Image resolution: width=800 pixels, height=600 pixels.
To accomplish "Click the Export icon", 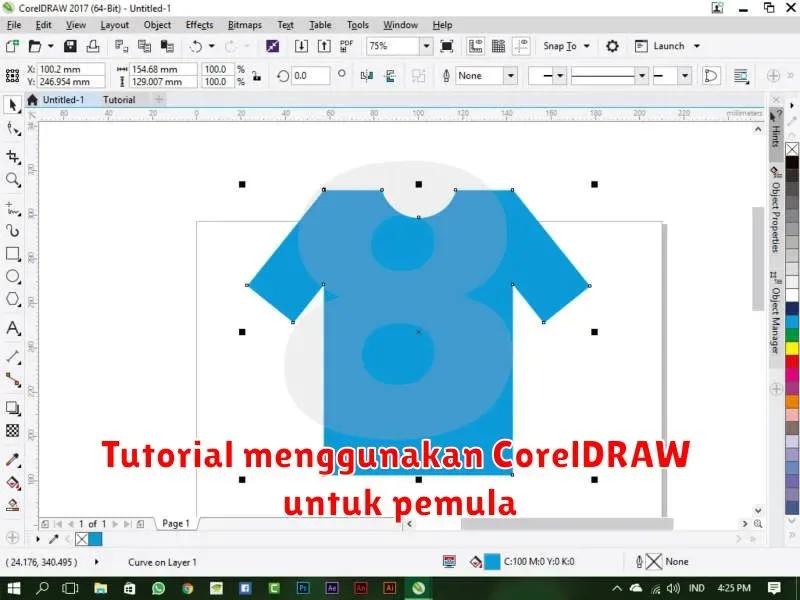I will [x=324, y=46].
